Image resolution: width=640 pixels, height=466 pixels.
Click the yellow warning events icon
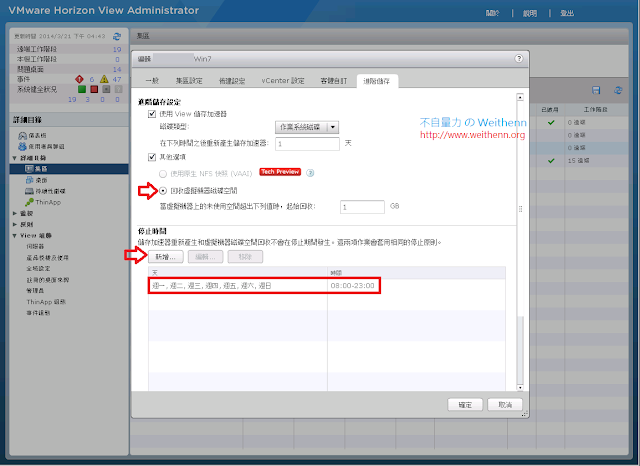coord(104,79)
